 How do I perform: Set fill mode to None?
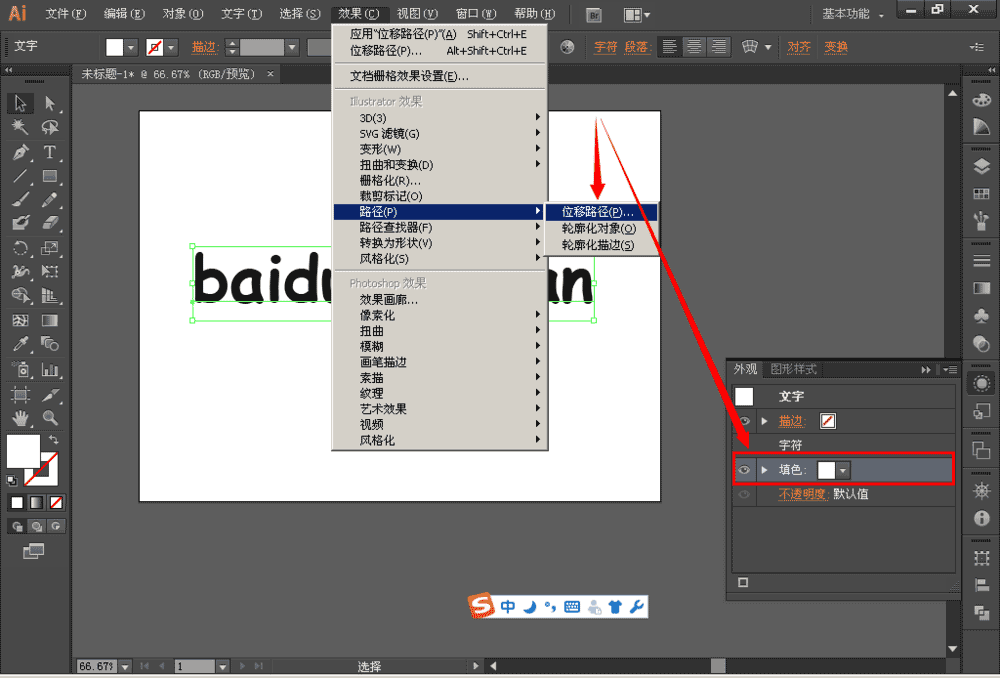click(x=56, y=503)
